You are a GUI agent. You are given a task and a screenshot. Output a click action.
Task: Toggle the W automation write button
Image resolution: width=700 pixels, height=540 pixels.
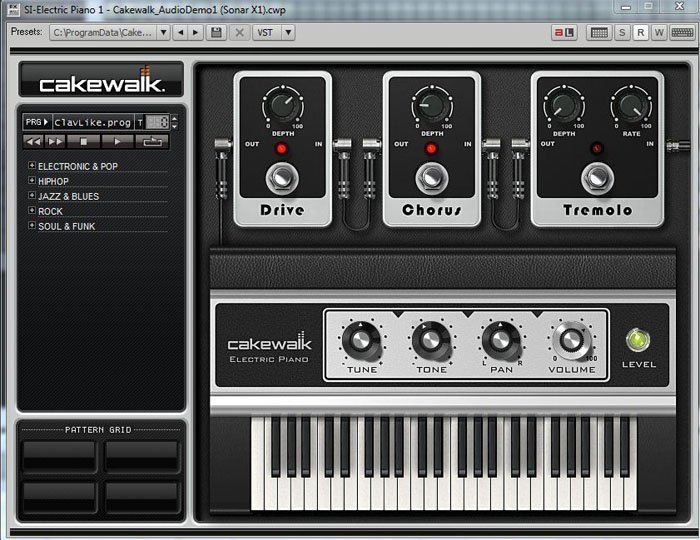pyautogui.click(x=659, y=33)
